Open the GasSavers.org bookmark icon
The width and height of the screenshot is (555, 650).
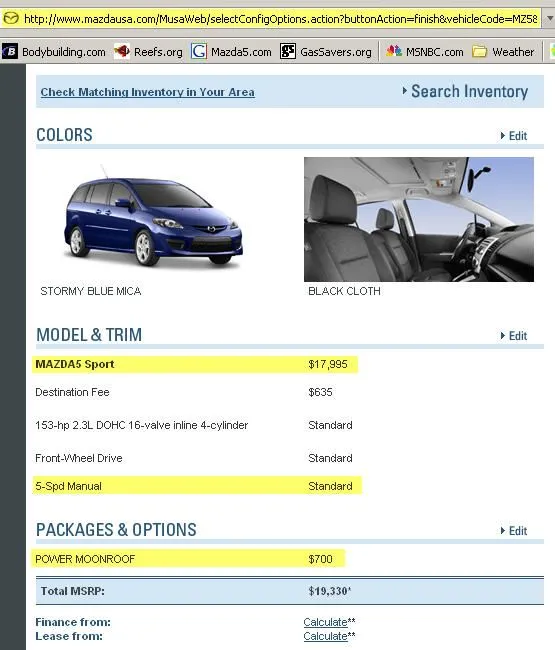pyautogui.click(x=288, y=51)
